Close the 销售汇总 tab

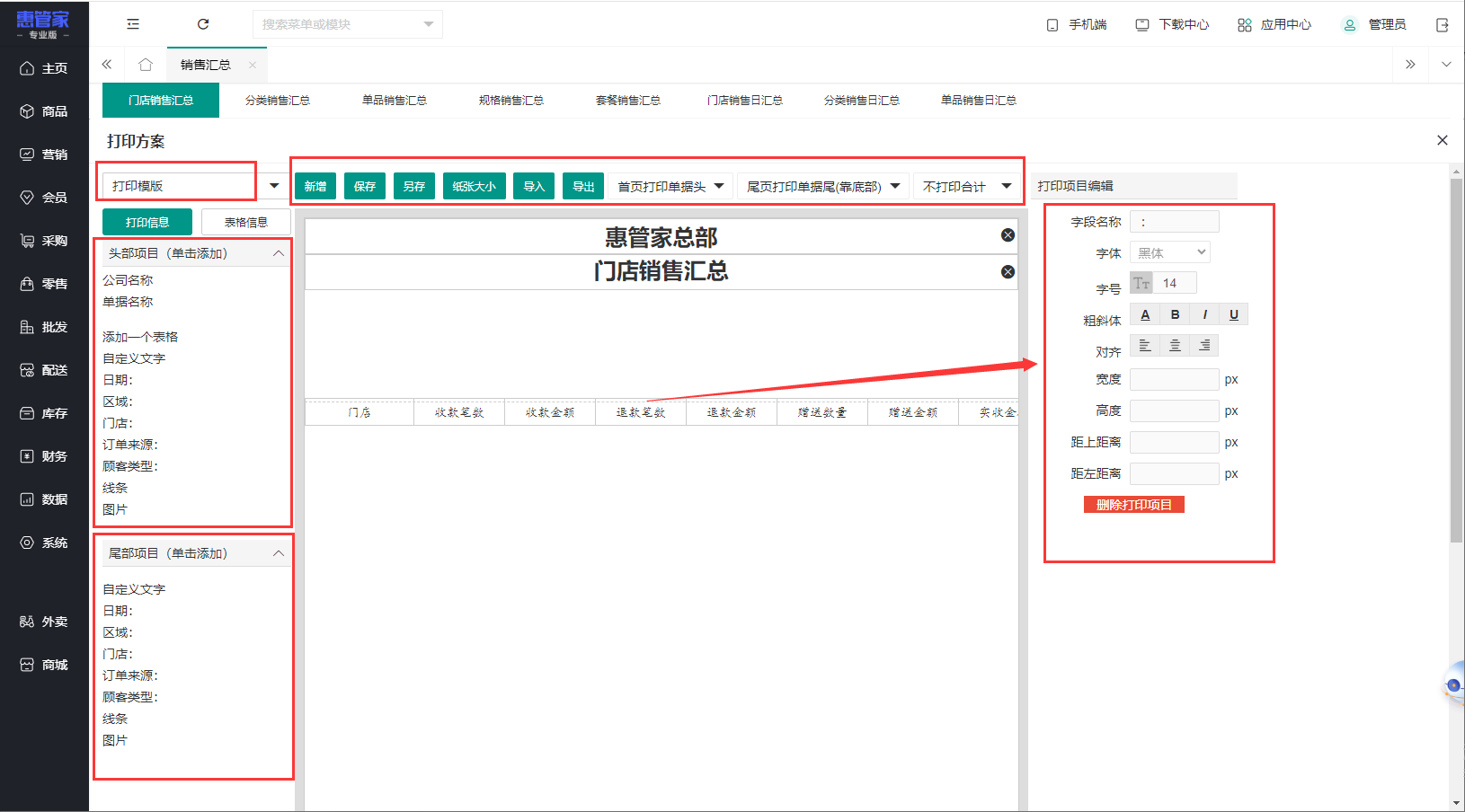coord(253,65)
